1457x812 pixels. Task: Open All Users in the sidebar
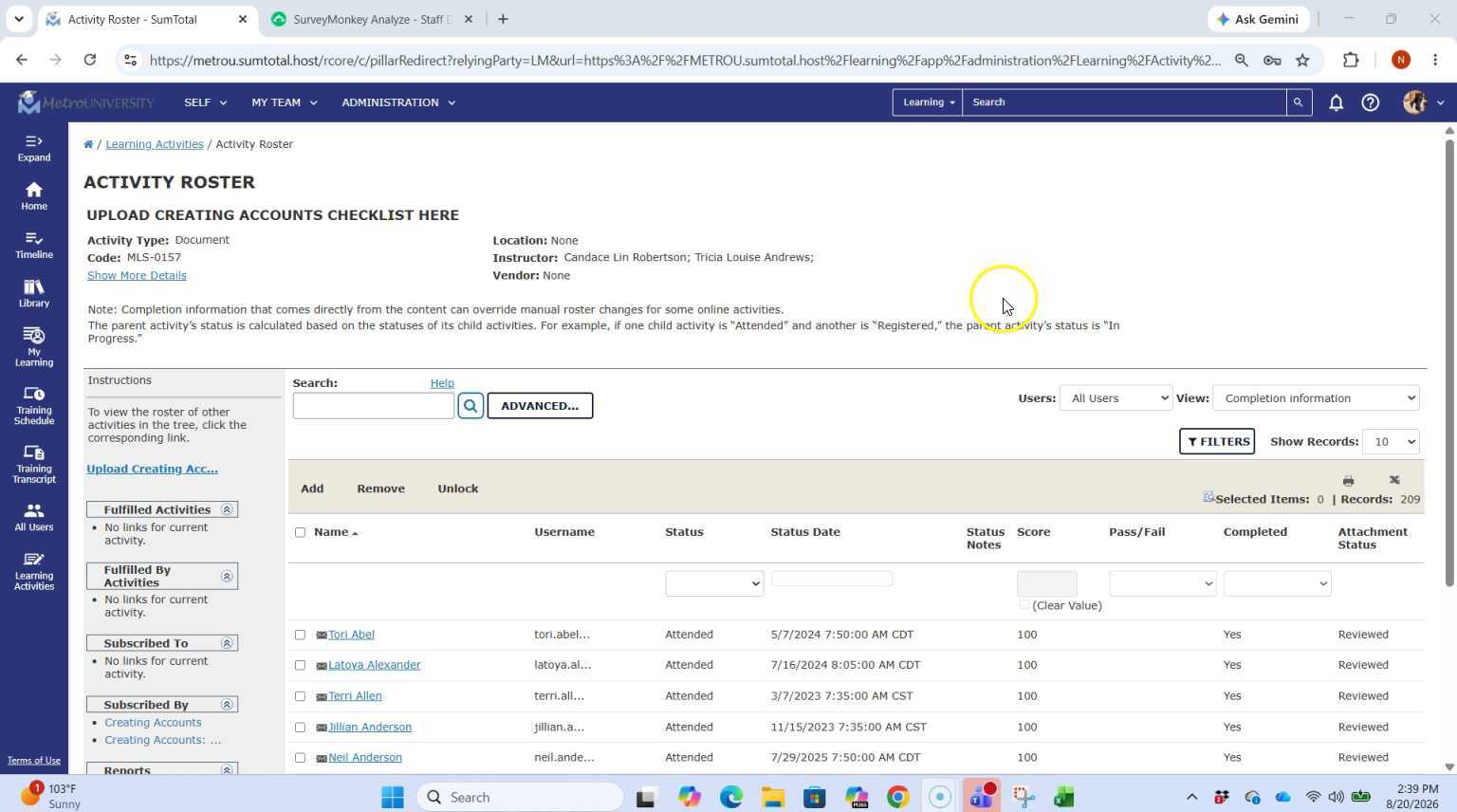[33, 517]
